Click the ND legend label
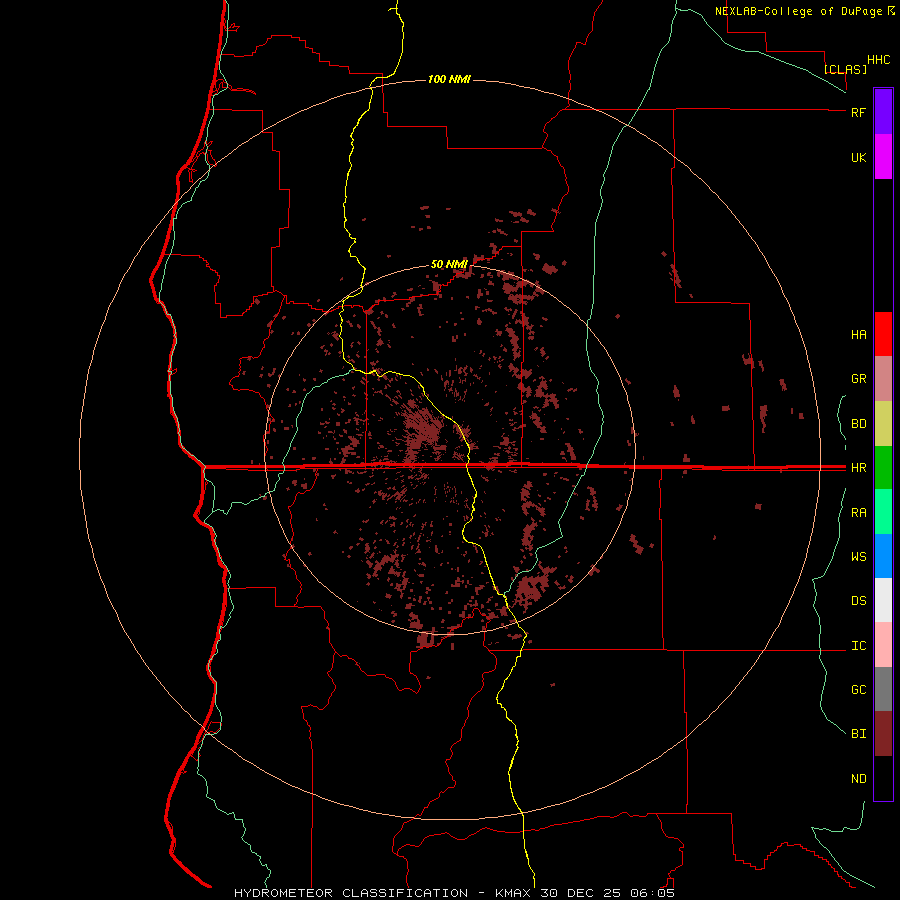The image size is (900, 900). click(x=859, y=779)
